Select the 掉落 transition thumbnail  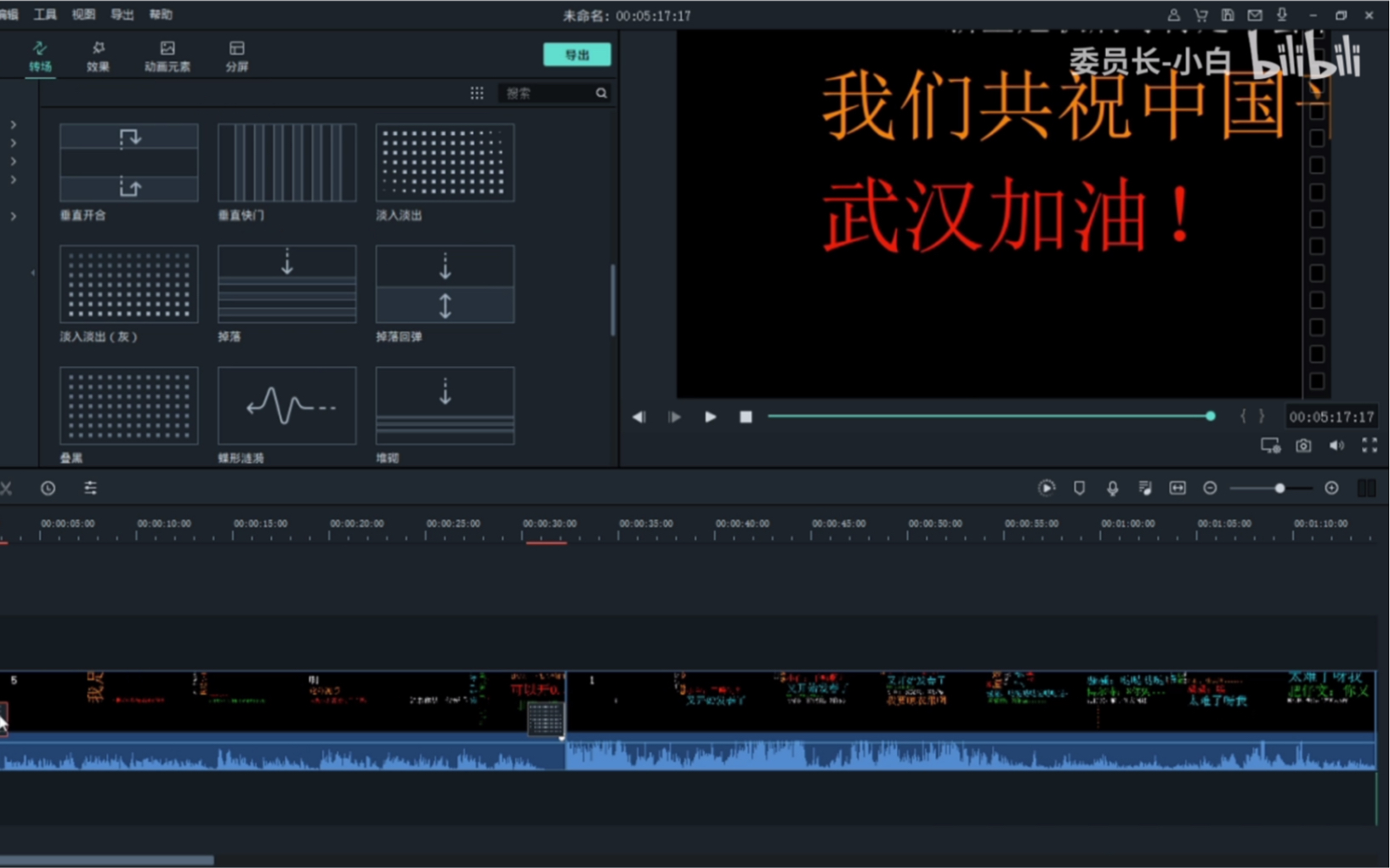pyautogui.click(x=287, y=284)
